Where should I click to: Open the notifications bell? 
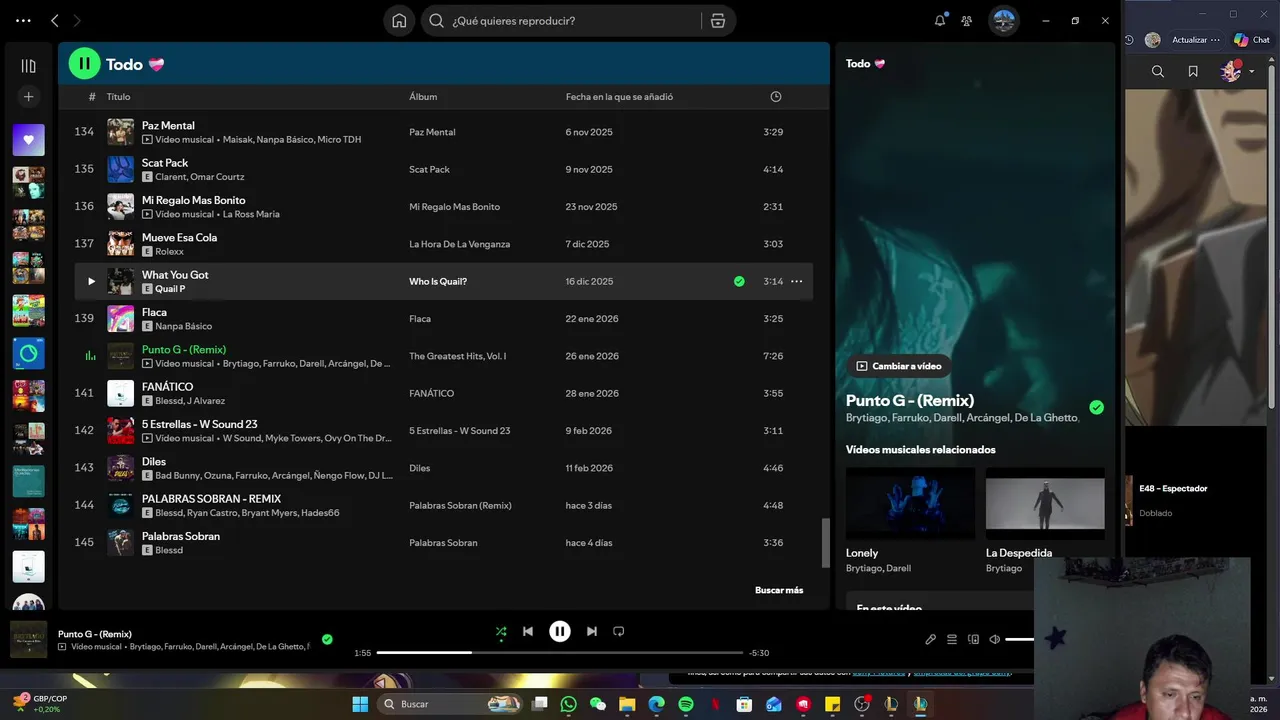(x=940, y=20)
